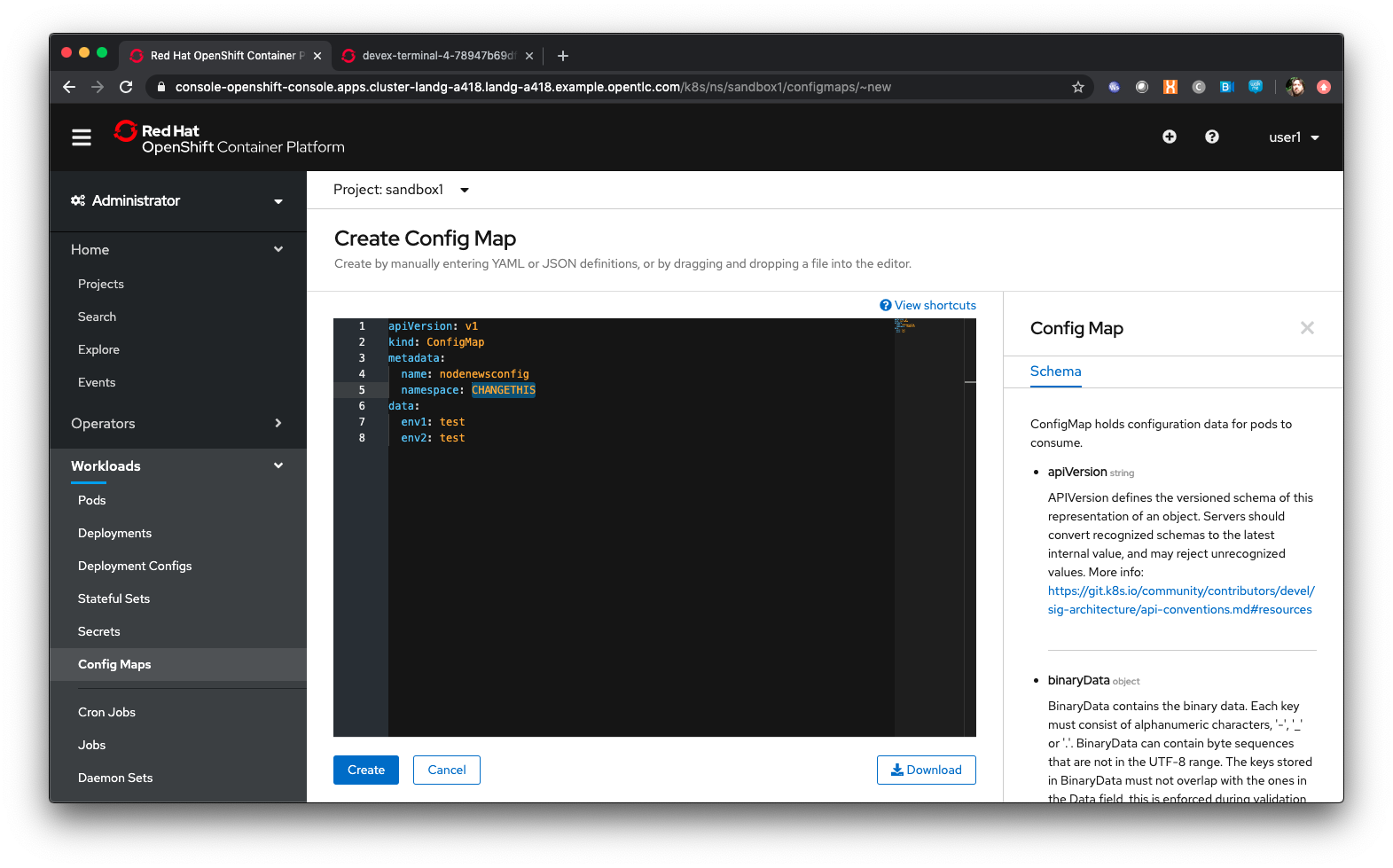Navigate to Pods
Viewport: 1393px width, 868px height.
coord(91,500)
